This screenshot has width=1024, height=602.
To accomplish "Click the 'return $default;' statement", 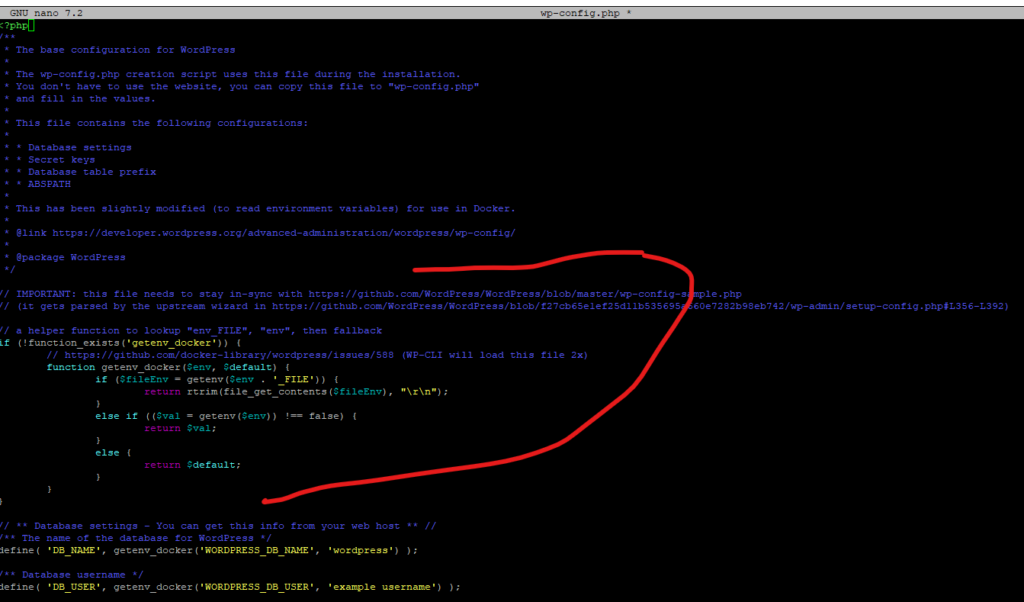I will coord(192,465).
